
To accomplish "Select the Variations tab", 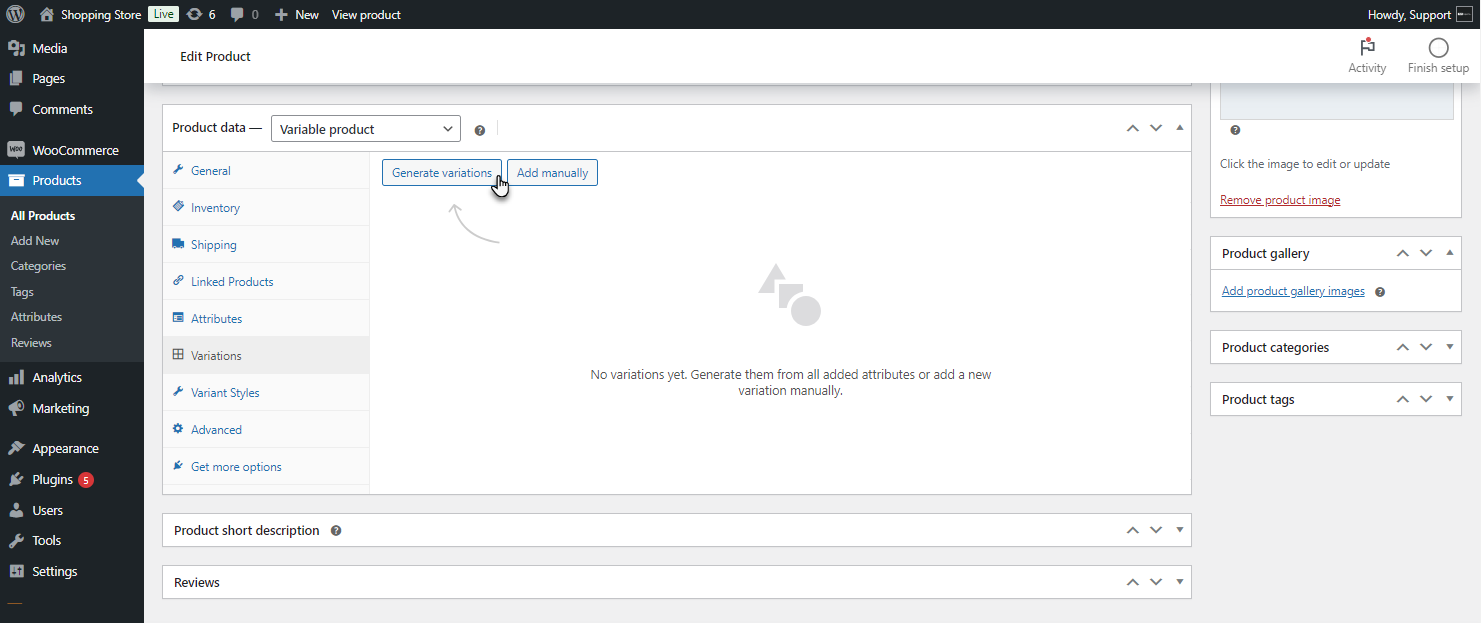I will click(x=266, y=356).
